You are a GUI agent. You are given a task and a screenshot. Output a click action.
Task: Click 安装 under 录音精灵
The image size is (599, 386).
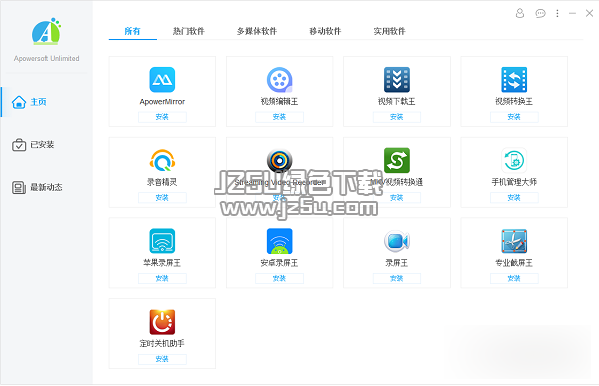tap(162, 198)
